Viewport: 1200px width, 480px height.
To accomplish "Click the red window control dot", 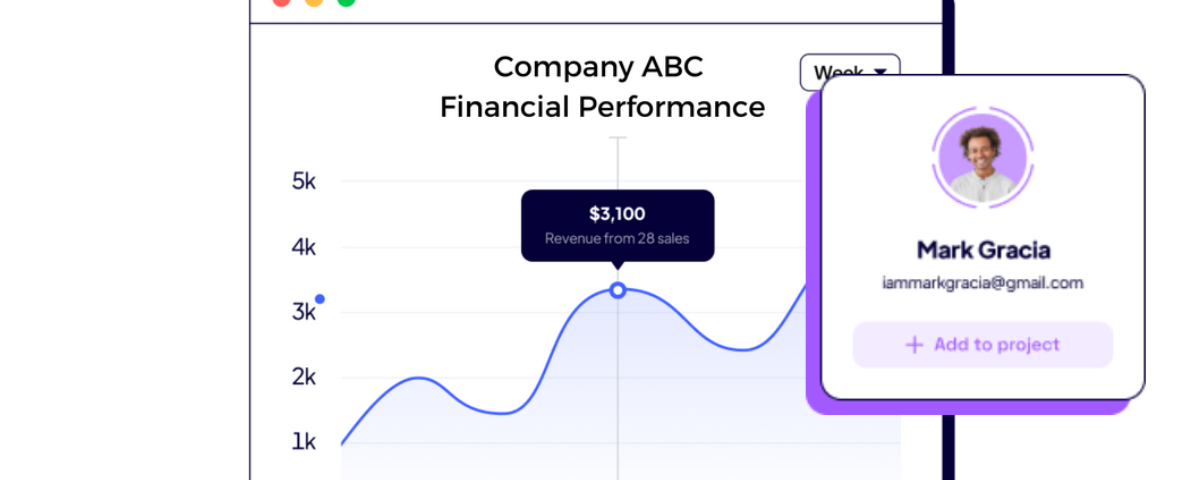I will click(x=281, y=2).
